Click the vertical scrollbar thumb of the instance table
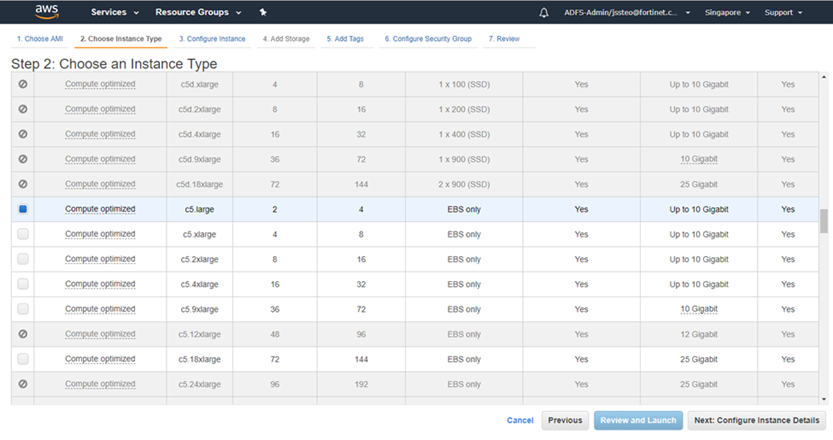Image resolution: width=833 pixels, height=440 pixels. [824, 221]
